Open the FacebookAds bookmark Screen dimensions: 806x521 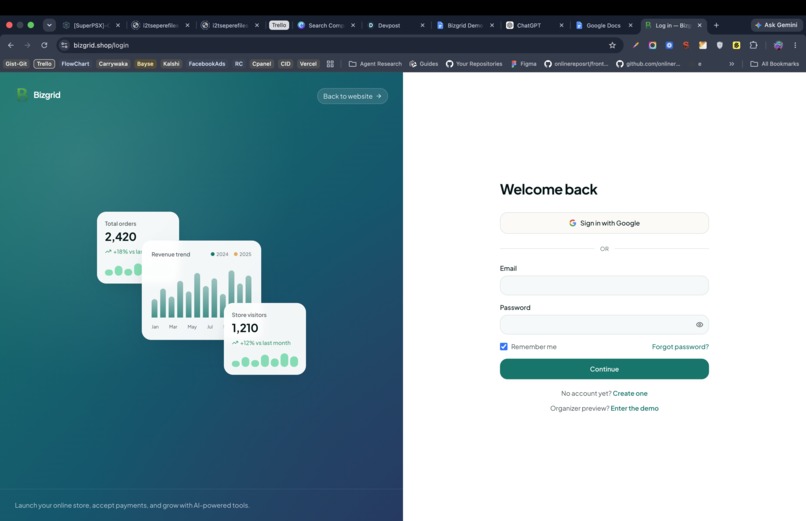207,64
